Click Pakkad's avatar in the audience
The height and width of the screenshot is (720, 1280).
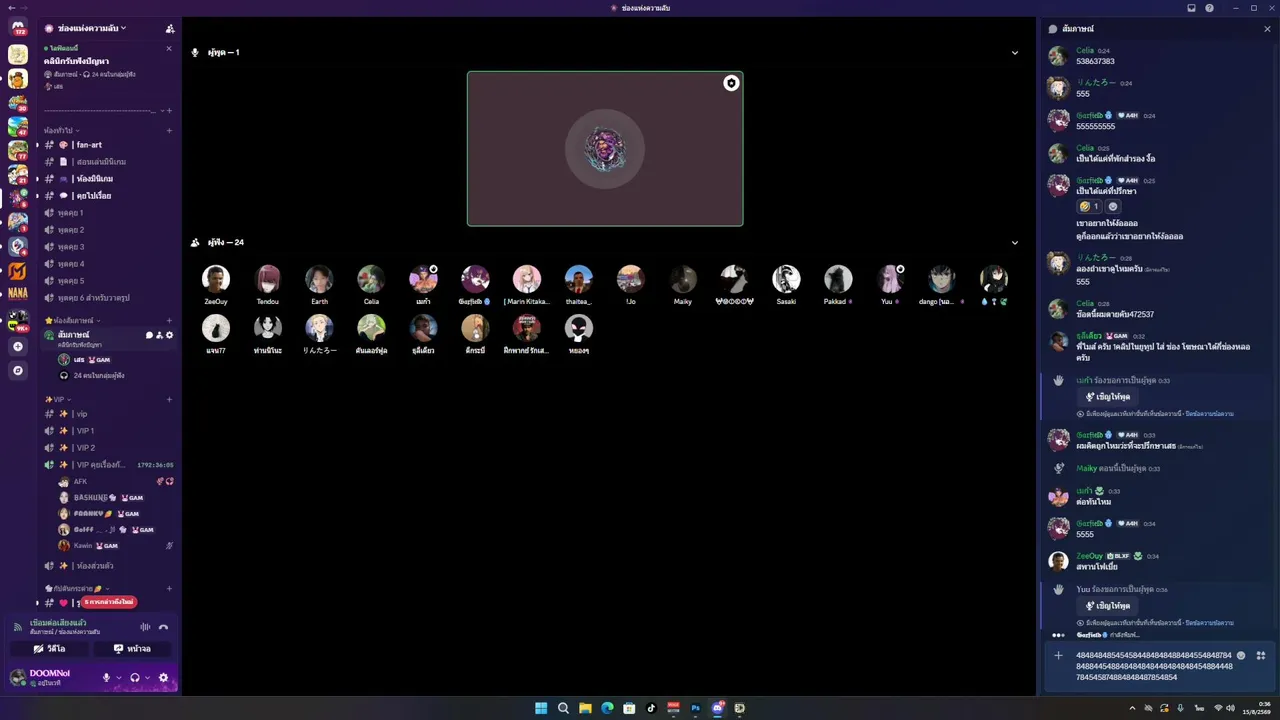(838, 279)
